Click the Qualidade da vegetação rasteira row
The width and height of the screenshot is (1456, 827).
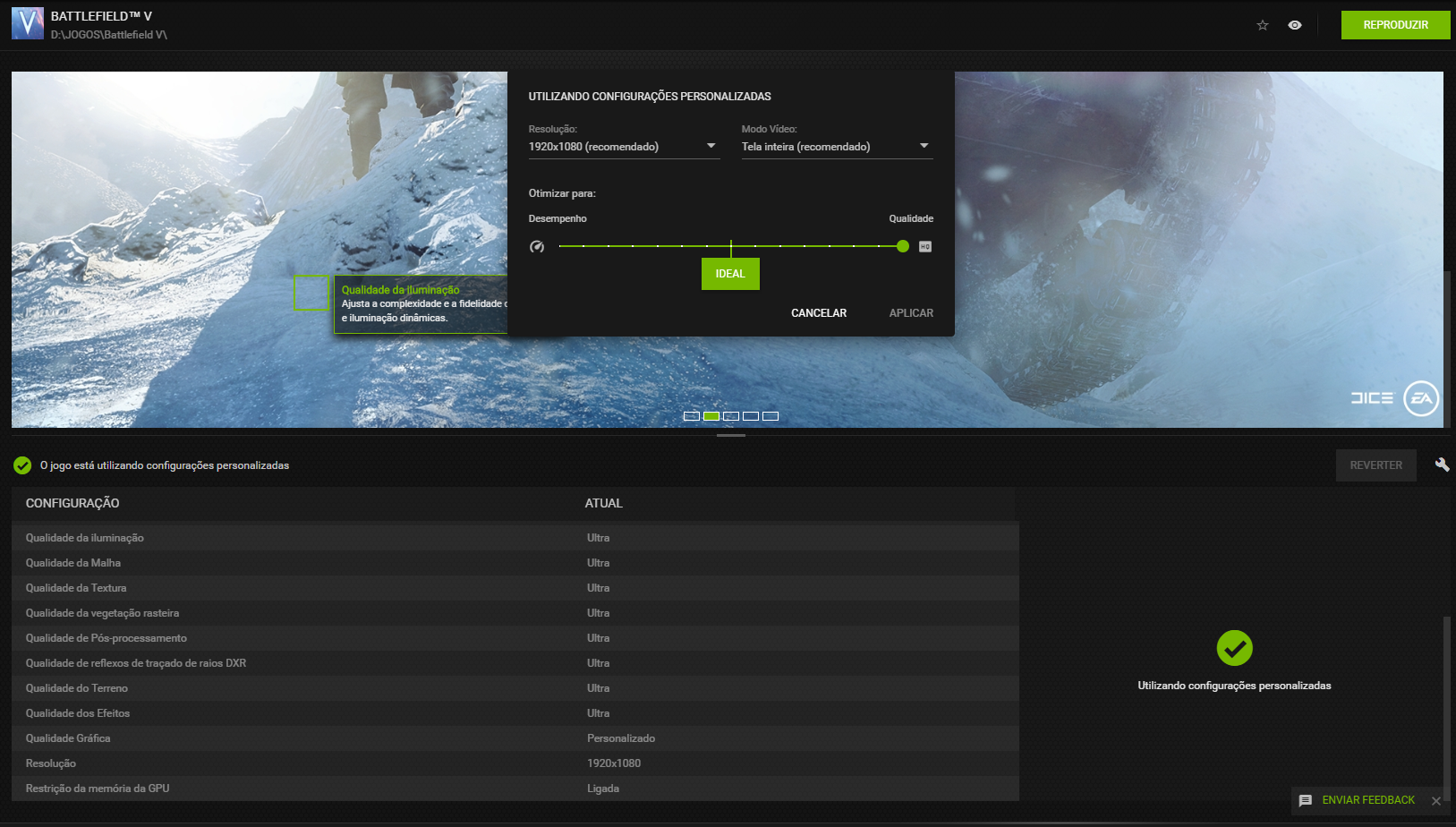pos(515,613)
